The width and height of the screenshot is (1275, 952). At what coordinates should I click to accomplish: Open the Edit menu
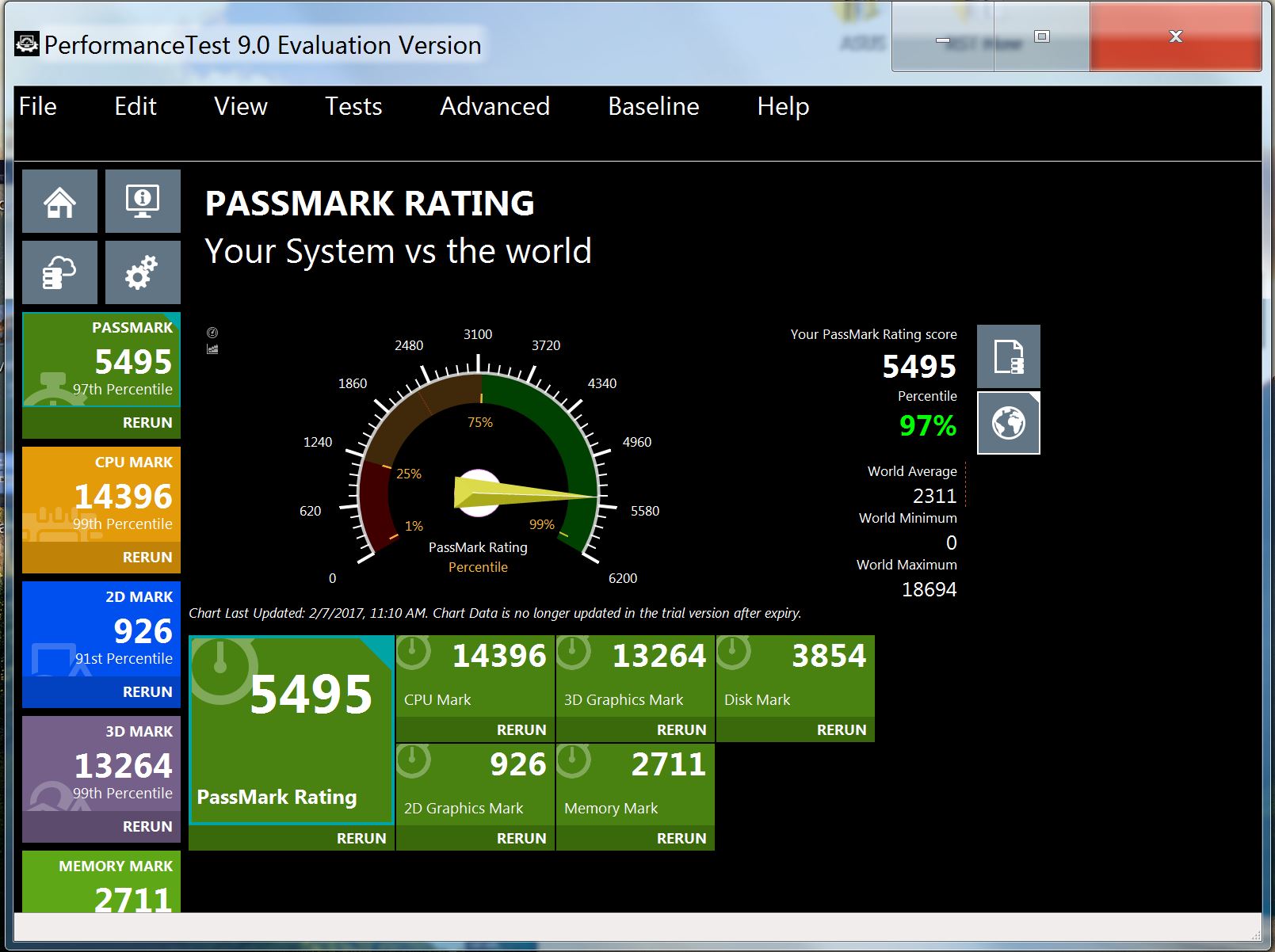(136, 106)
